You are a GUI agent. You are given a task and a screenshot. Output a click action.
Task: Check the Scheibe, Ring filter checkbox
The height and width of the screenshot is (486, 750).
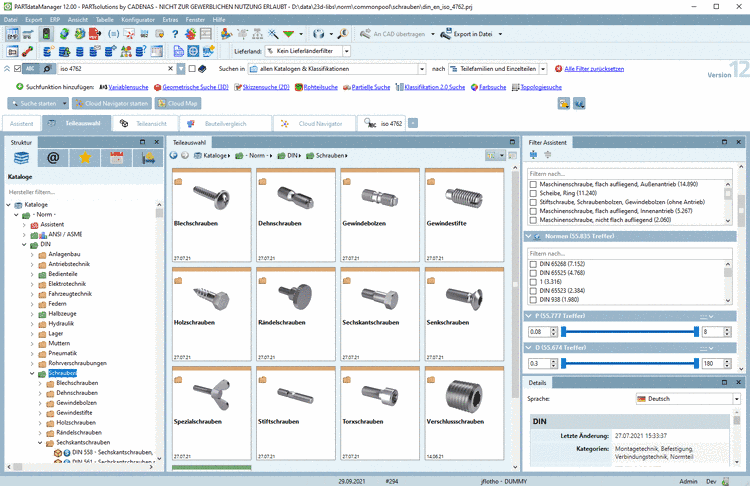pos(533,194)
